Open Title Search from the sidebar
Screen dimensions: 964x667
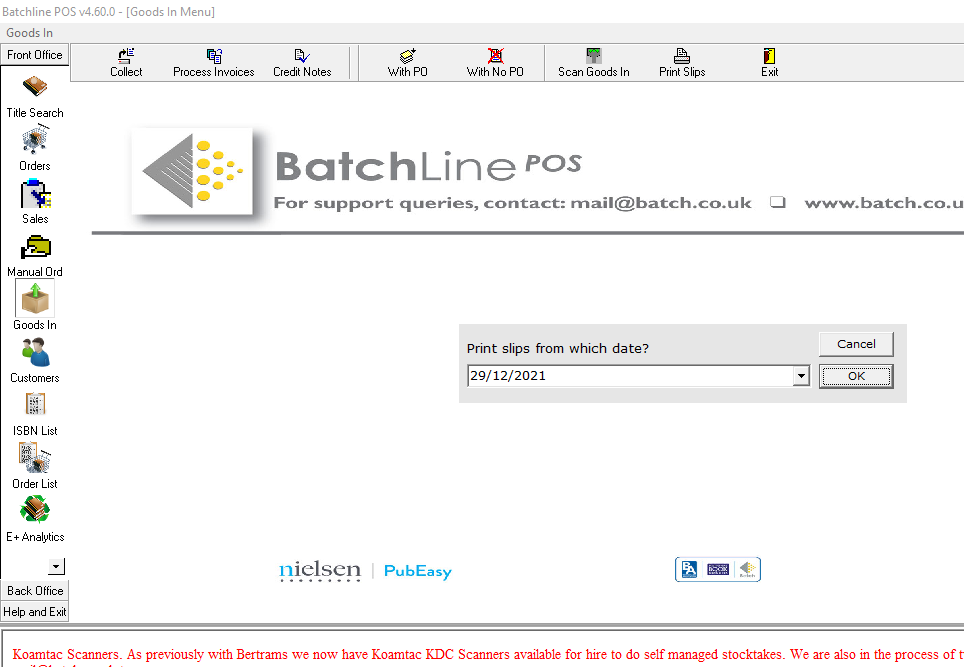click(x=35, y=97)
